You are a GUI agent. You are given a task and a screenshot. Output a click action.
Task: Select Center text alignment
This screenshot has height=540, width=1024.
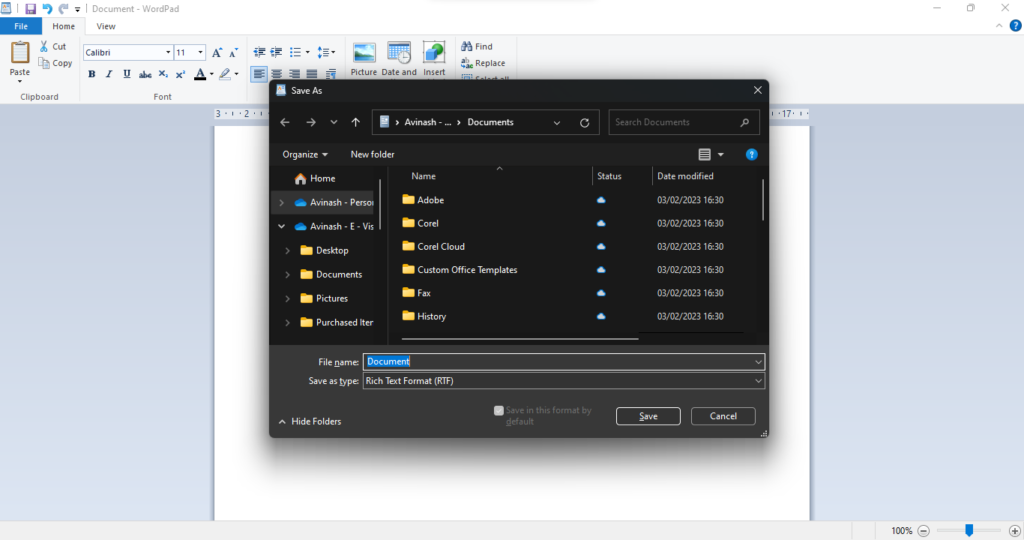(277, 74)
